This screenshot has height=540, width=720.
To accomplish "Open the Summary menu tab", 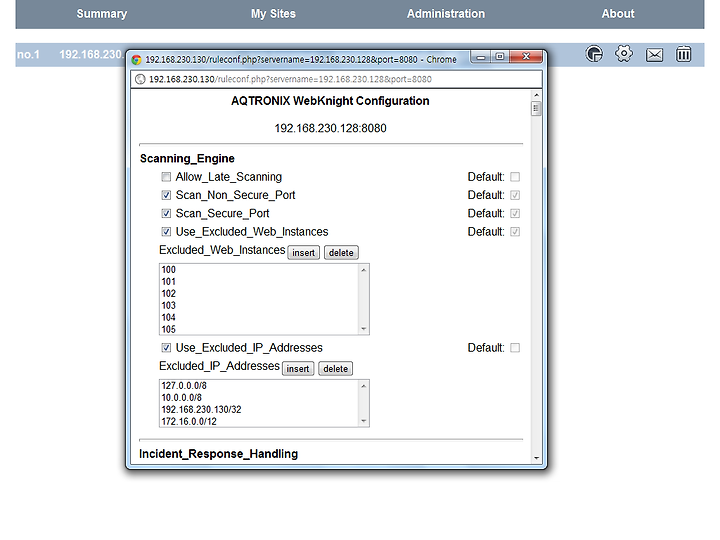I will click(x=102, y=14).
